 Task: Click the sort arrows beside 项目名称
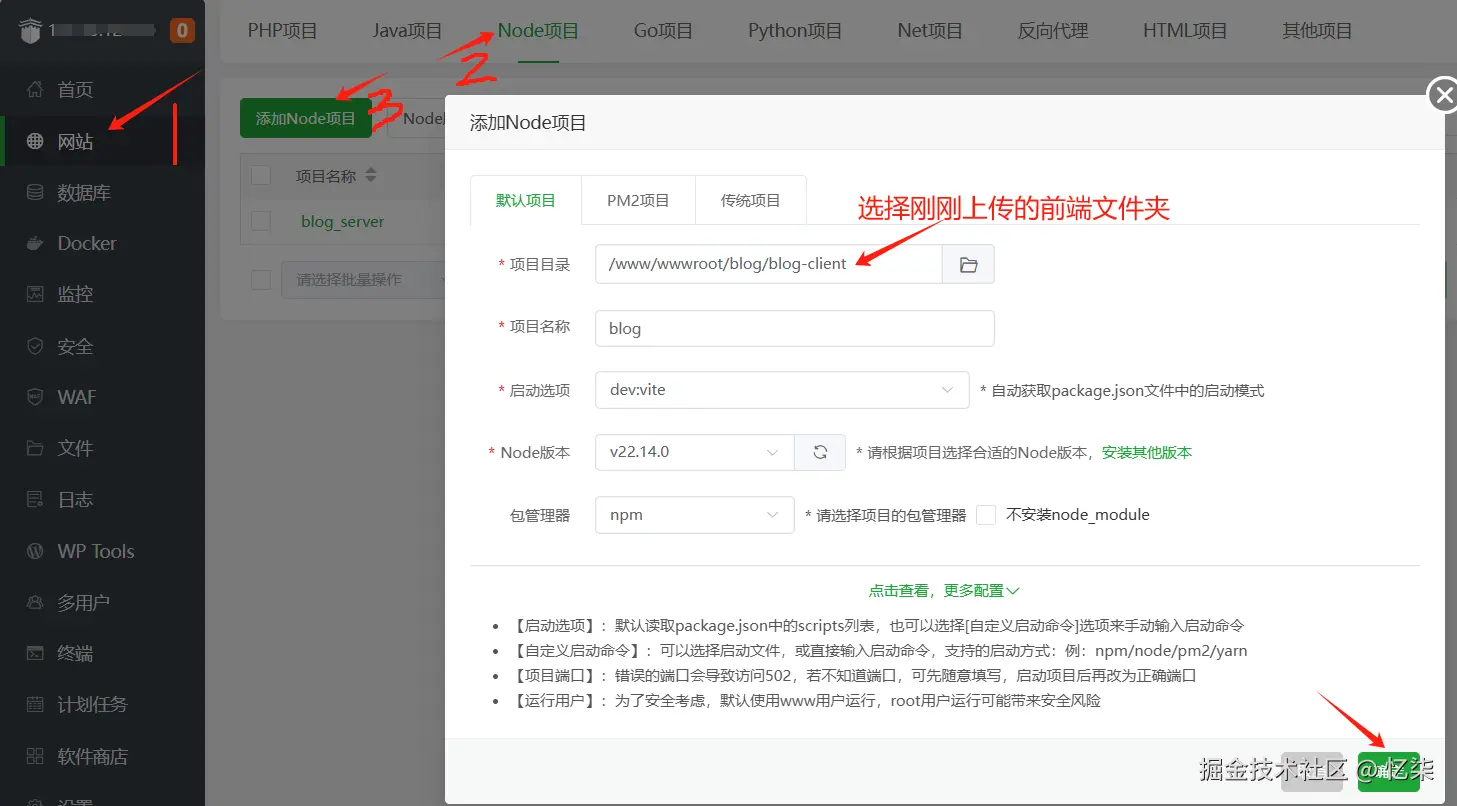[x=371, y=176]
